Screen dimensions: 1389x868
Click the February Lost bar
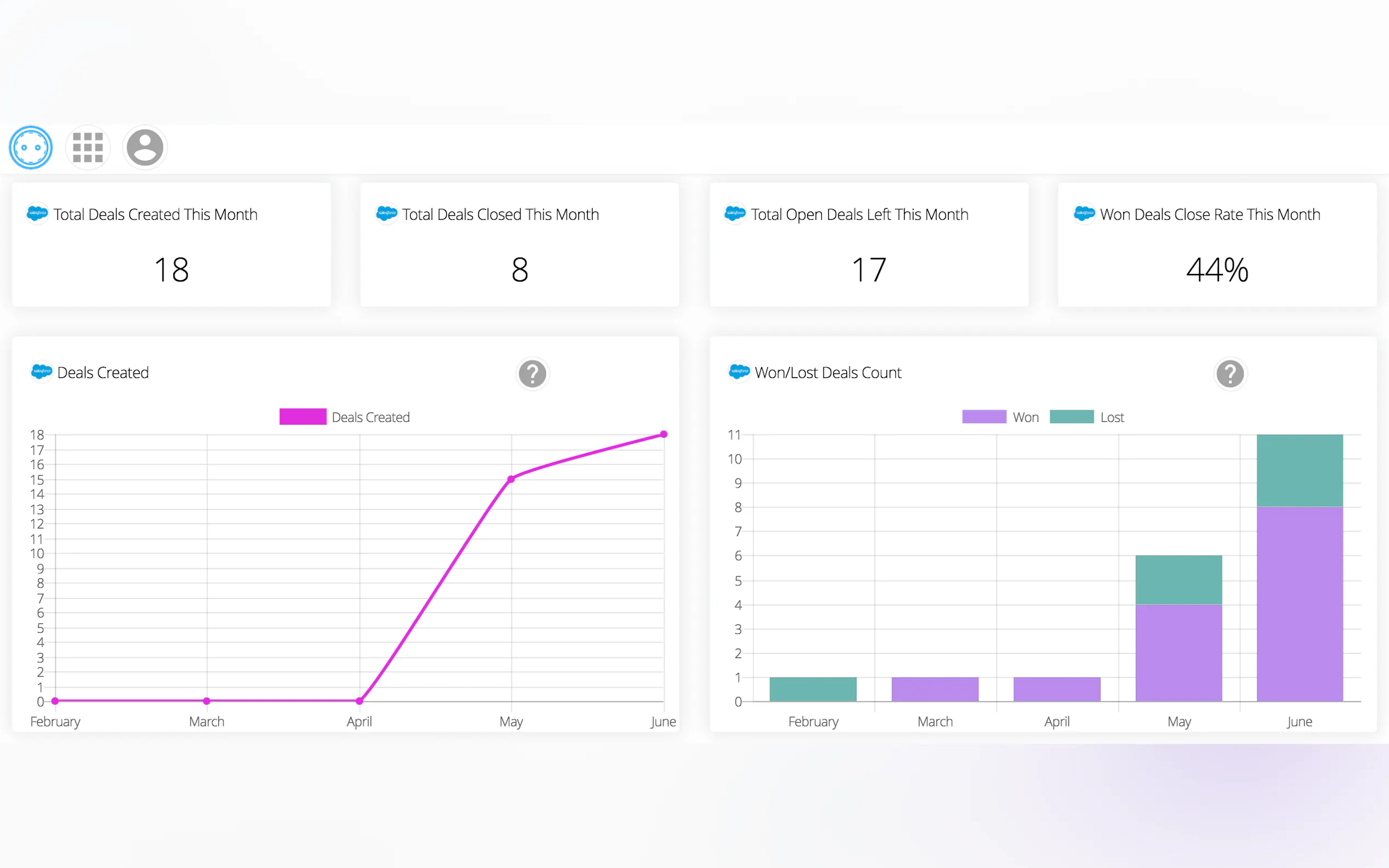[x=813, y=689]
